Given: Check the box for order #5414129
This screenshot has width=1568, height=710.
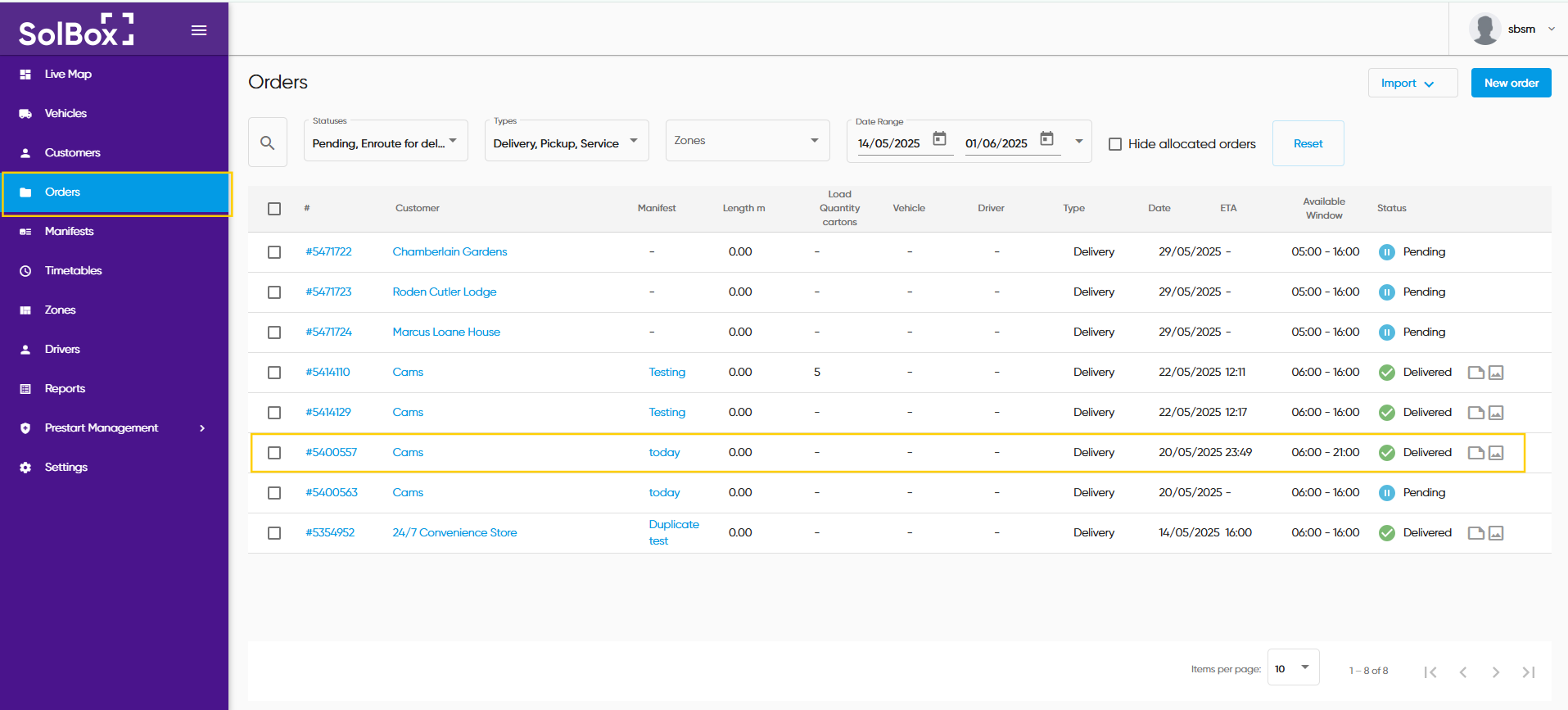Looking at the screenshot, I should [274, 413].
